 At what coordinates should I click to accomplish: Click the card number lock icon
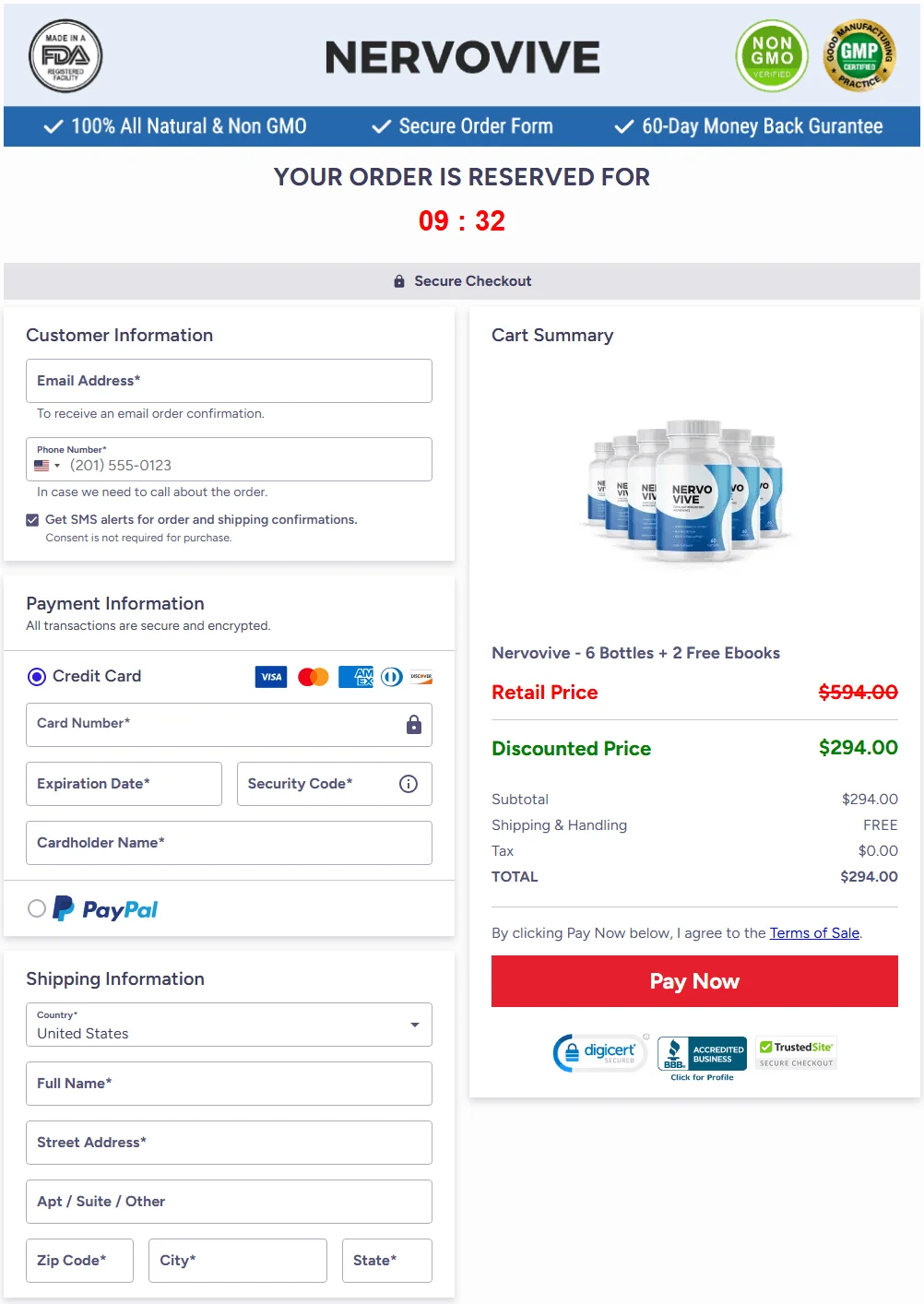tap(414, 725)
